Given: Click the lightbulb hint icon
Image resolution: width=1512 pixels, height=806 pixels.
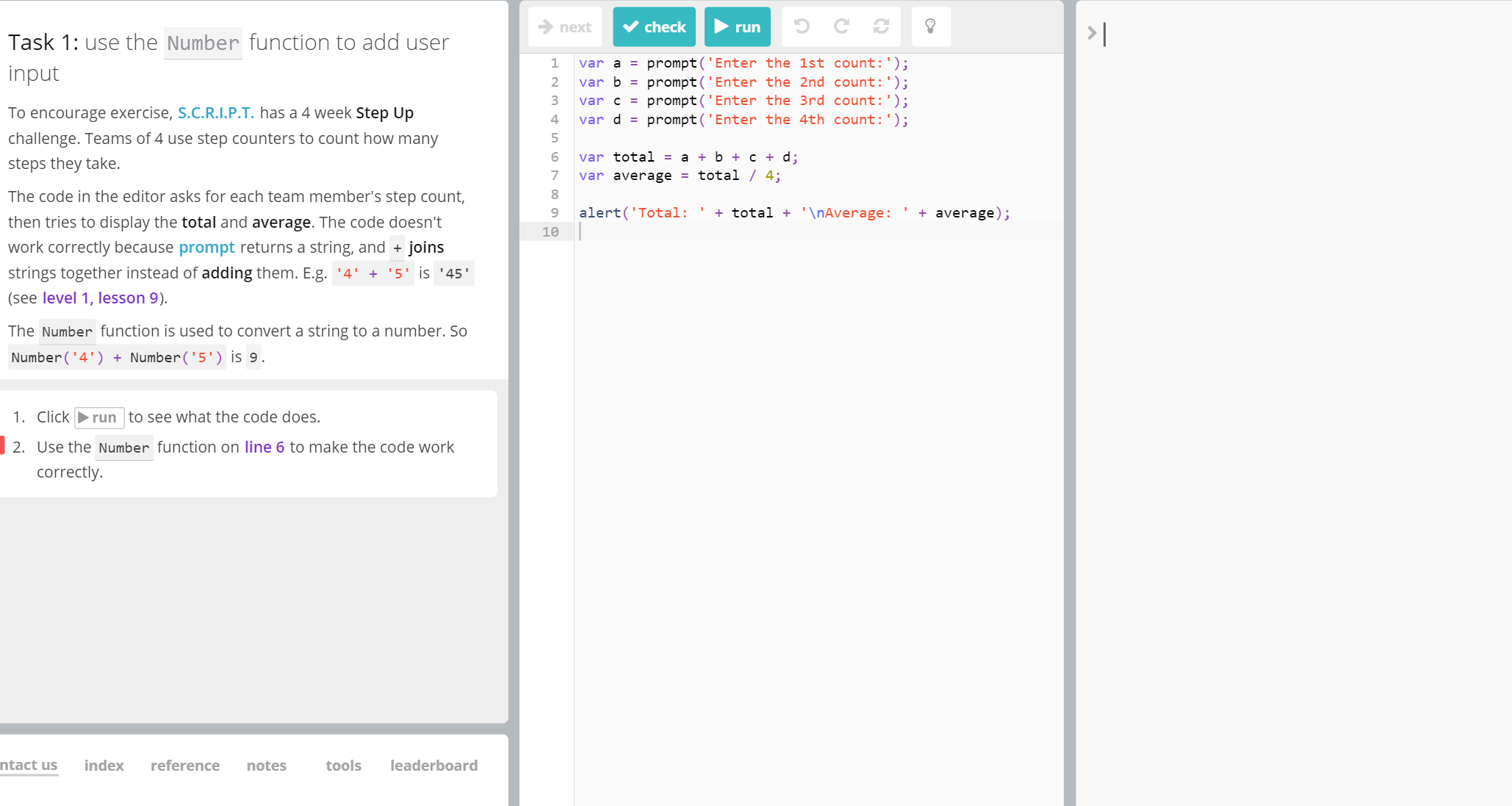Looking at the screenshot, I should click(930, 27).
